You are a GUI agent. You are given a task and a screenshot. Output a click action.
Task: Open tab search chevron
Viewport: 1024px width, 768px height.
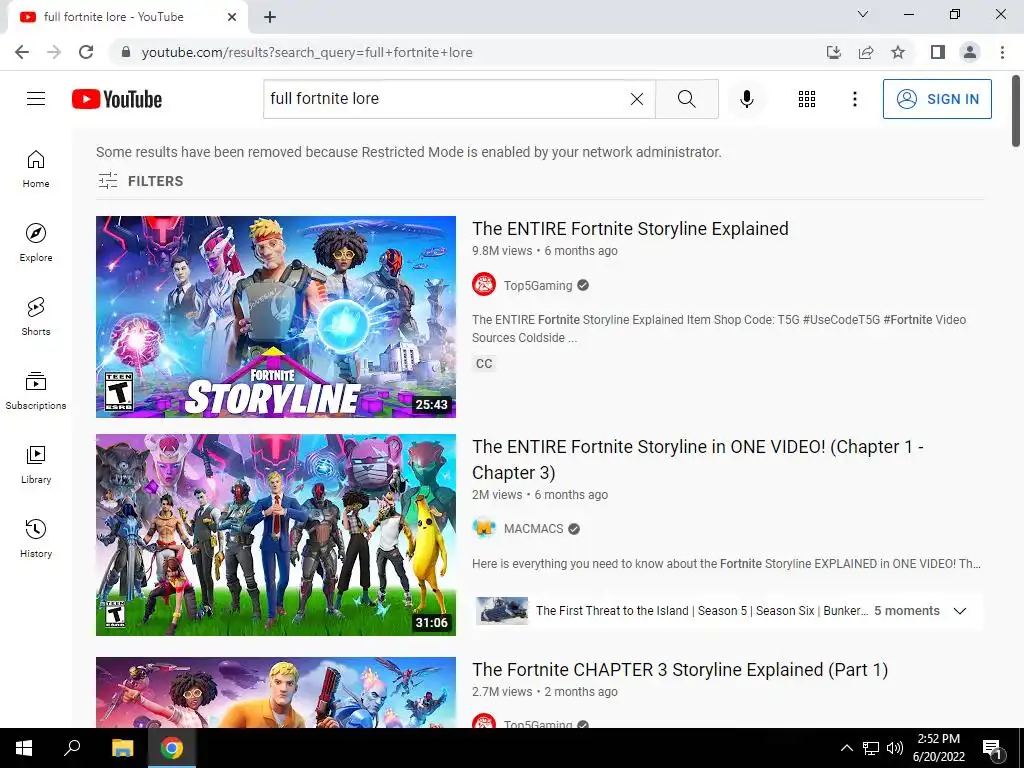pos(863,14)
